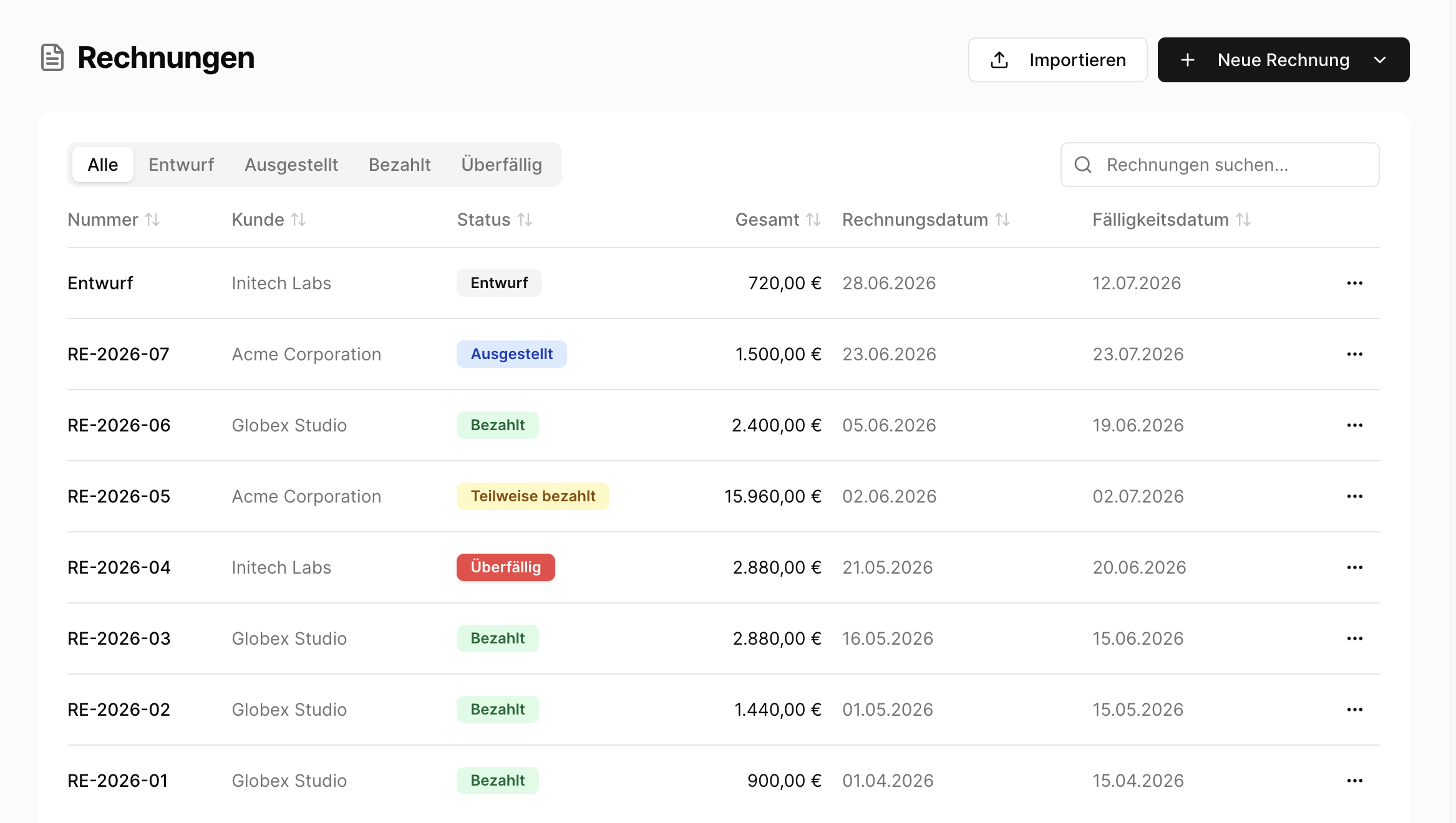The width and height of the screenshot is (1456, 823).
Task: Click Globex Studio in the RE-2026-03 row
Action: [x=289, y=638]
